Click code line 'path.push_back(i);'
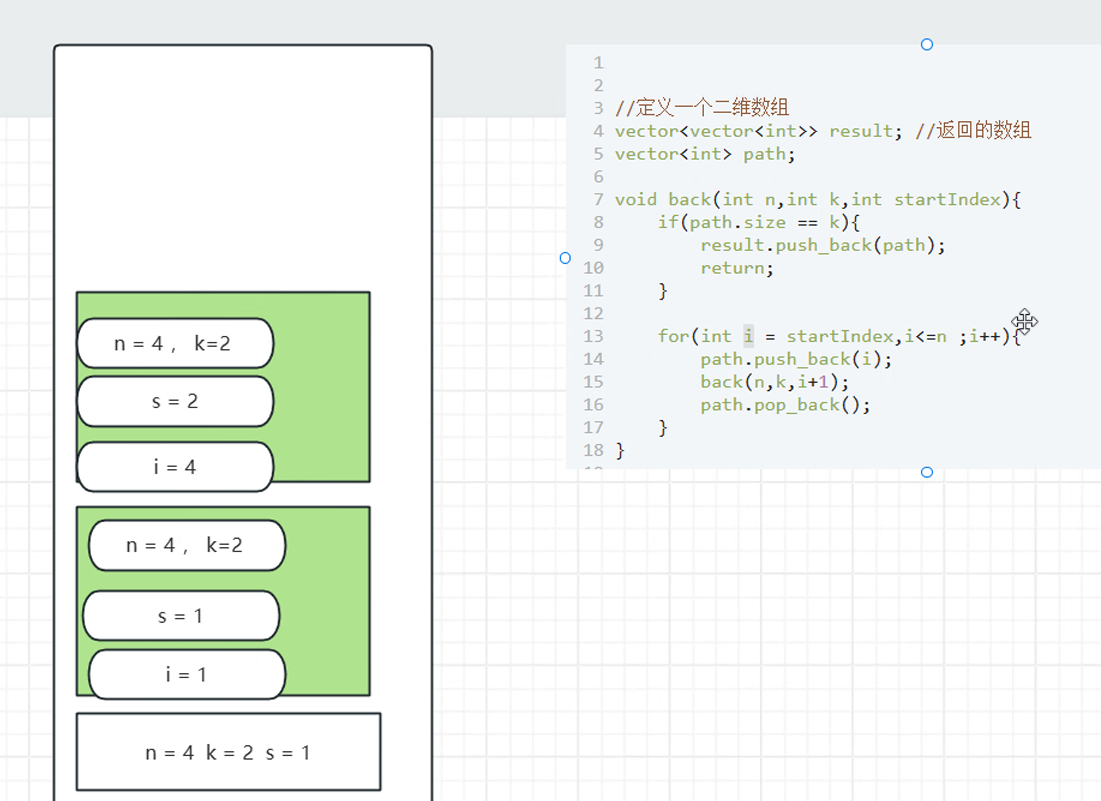1101x801 pixels. click(x=796, y=359)
